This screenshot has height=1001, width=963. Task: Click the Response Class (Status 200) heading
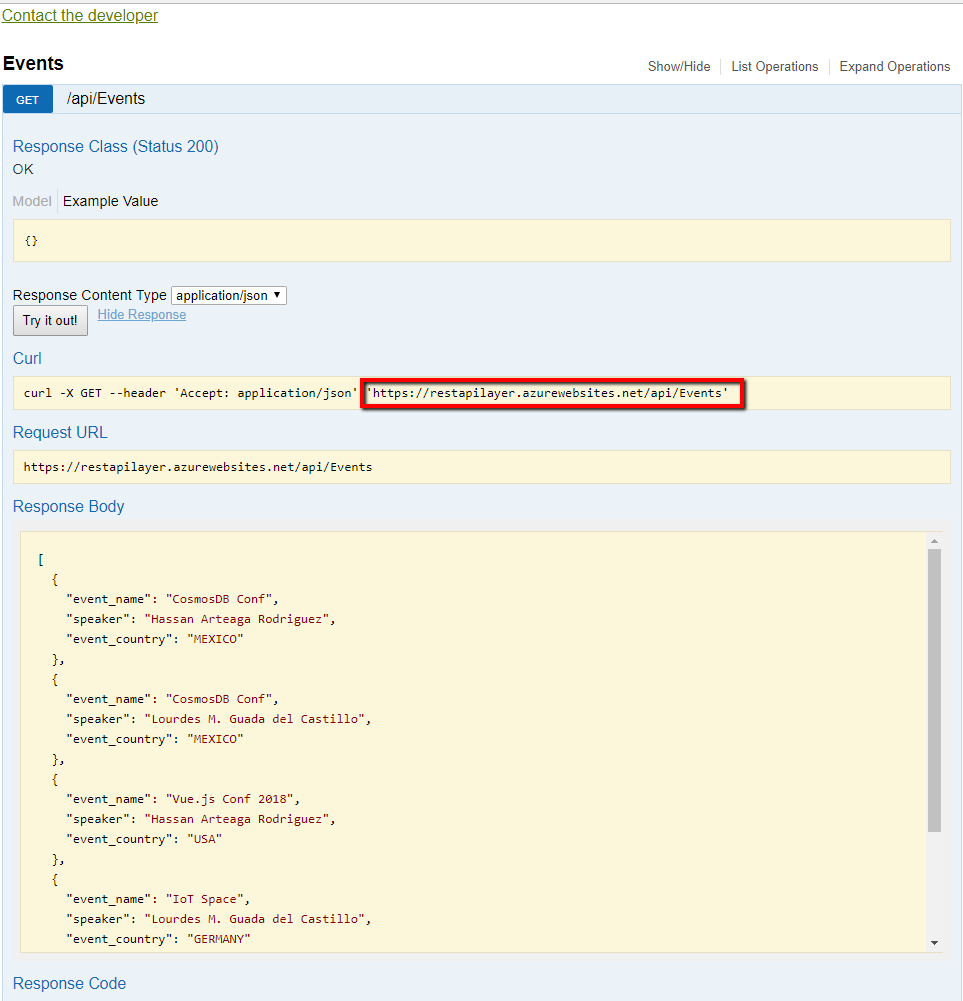(116, 146)
